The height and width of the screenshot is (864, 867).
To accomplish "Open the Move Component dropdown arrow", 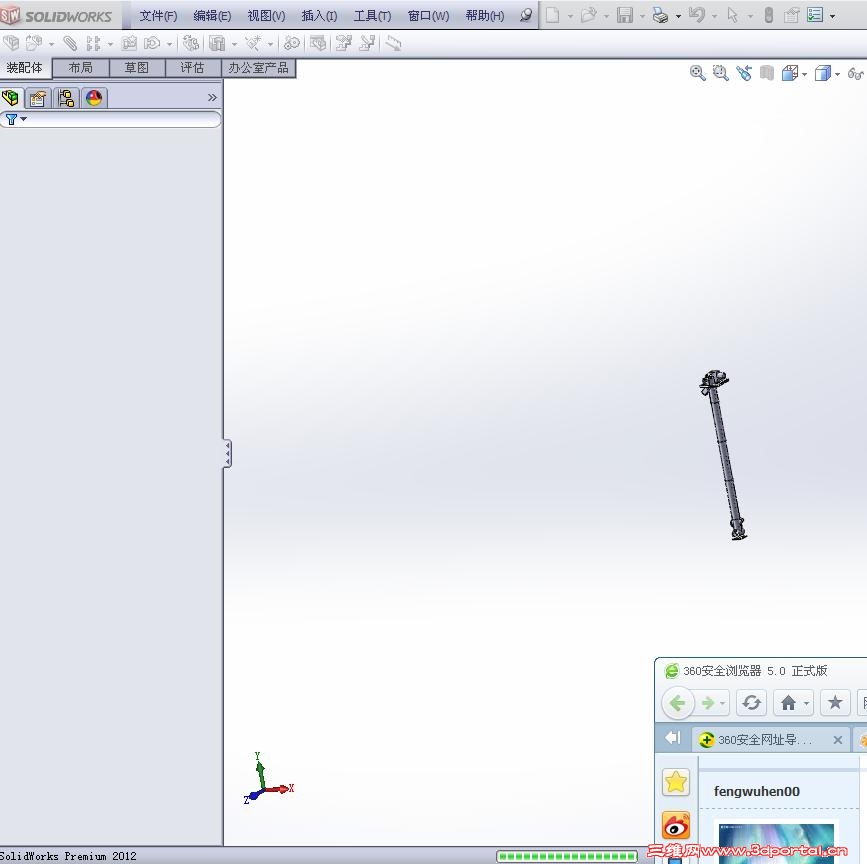I will coord(169,44).
